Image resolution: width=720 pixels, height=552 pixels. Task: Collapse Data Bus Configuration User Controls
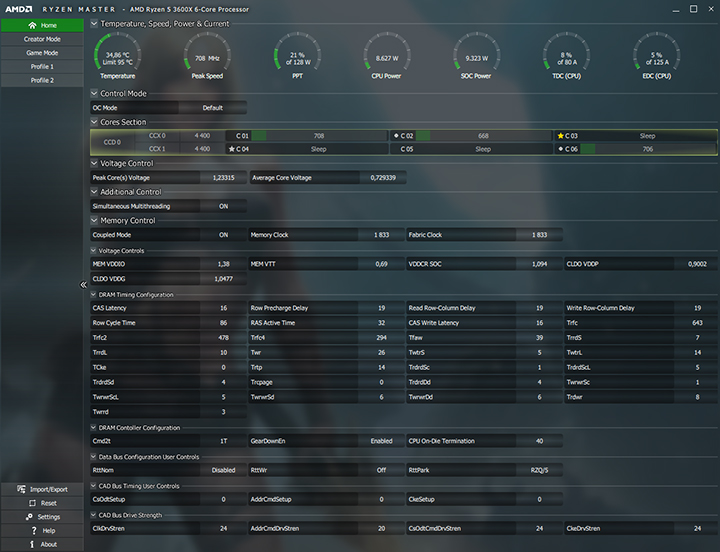pyautogui.click(x=93, y=457)
